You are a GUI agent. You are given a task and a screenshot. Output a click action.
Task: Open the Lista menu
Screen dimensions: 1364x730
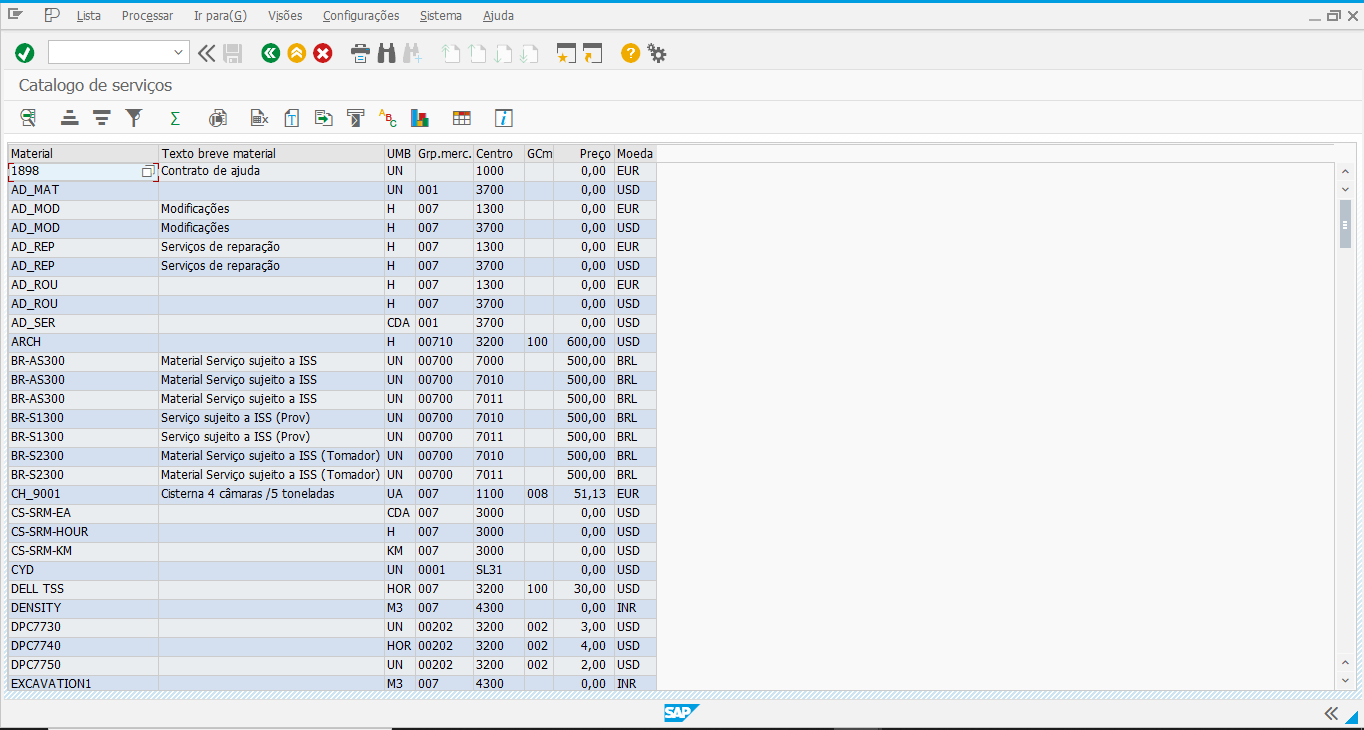tap(88, 16)
